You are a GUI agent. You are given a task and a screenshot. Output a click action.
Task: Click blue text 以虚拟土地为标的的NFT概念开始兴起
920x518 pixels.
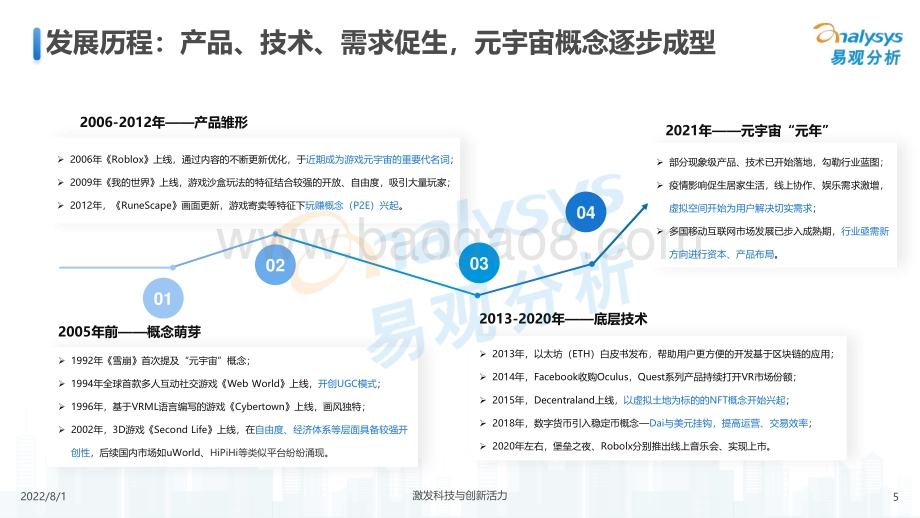click(704, 400)
